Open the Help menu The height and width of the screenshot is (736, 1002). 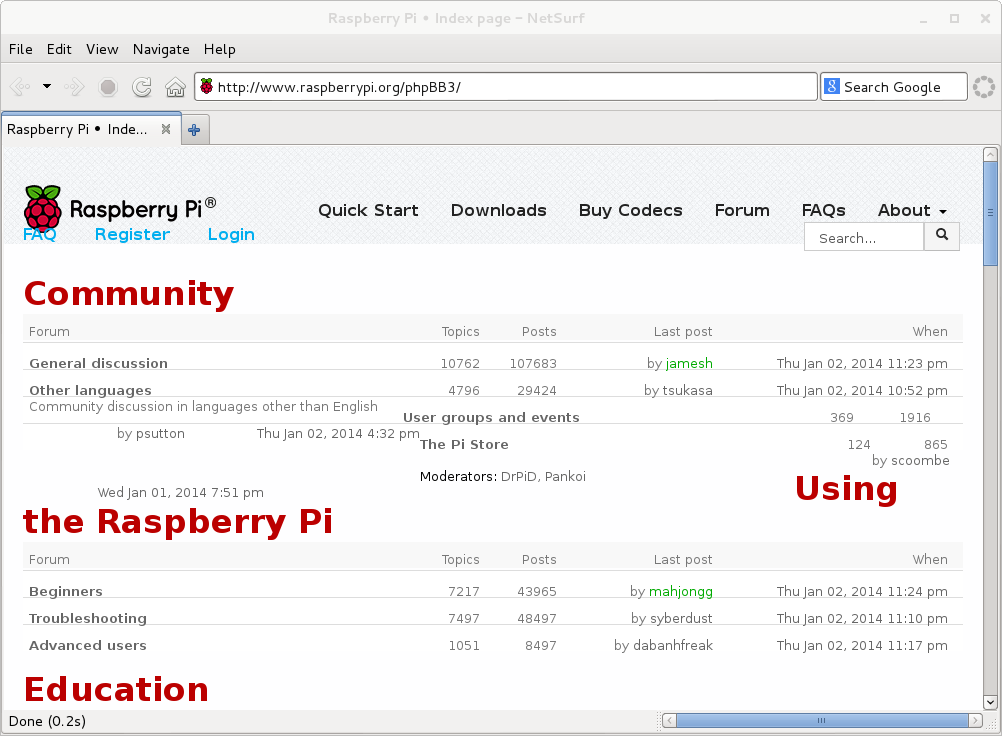(x=219, y=49)
